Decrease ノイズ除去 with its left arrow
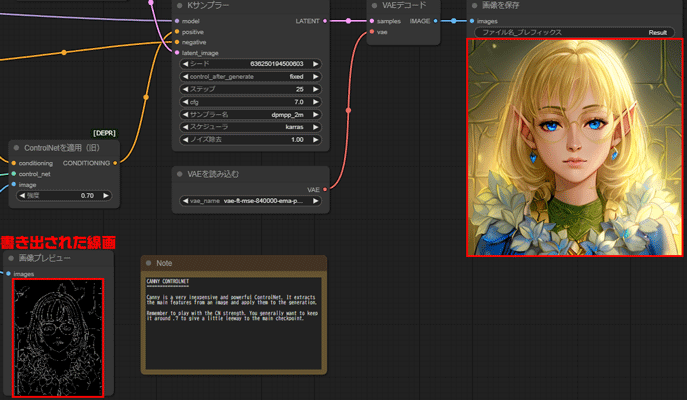Viewport: 687px width, 400px height. coord(185,140)
